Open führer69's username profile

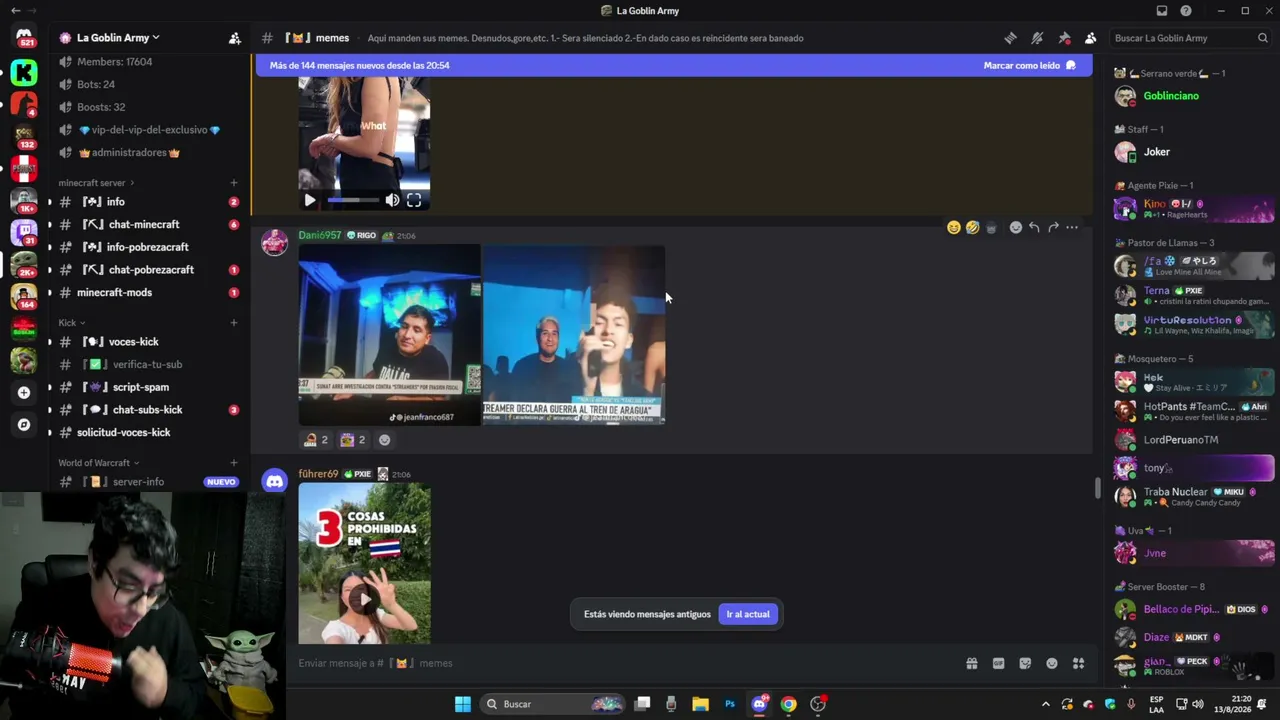(318, 474)
